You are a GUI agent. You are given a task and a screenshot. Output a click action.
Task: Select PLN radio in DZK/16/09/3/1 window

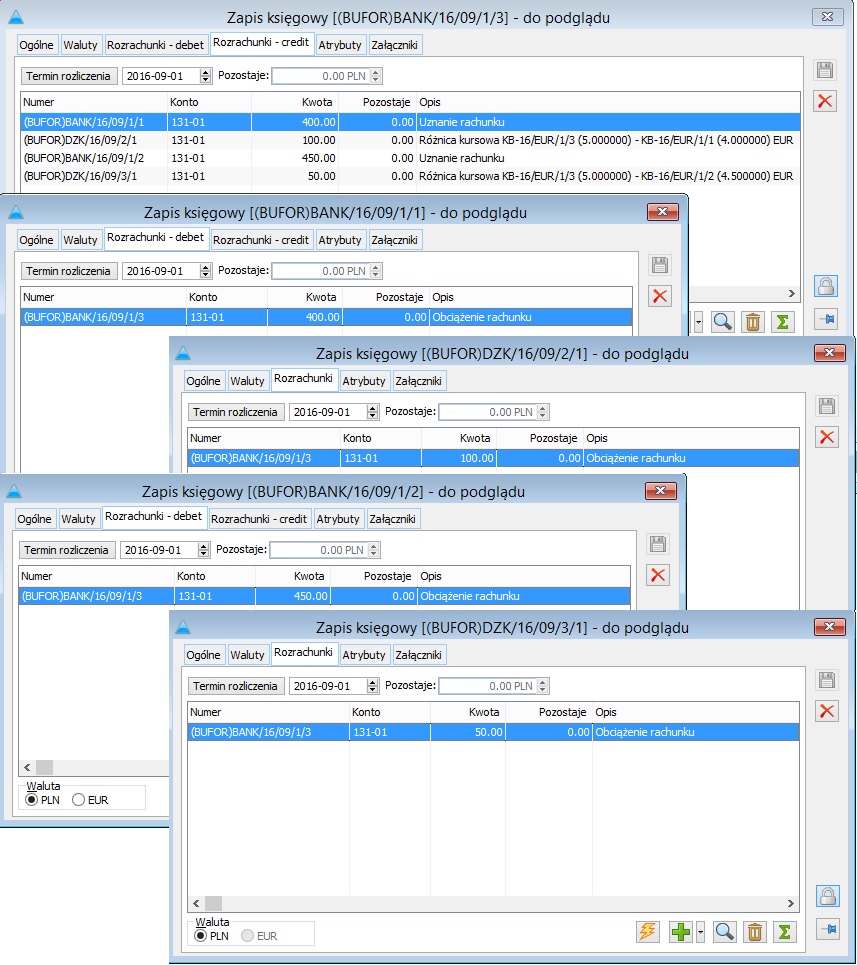coord(199,936)
